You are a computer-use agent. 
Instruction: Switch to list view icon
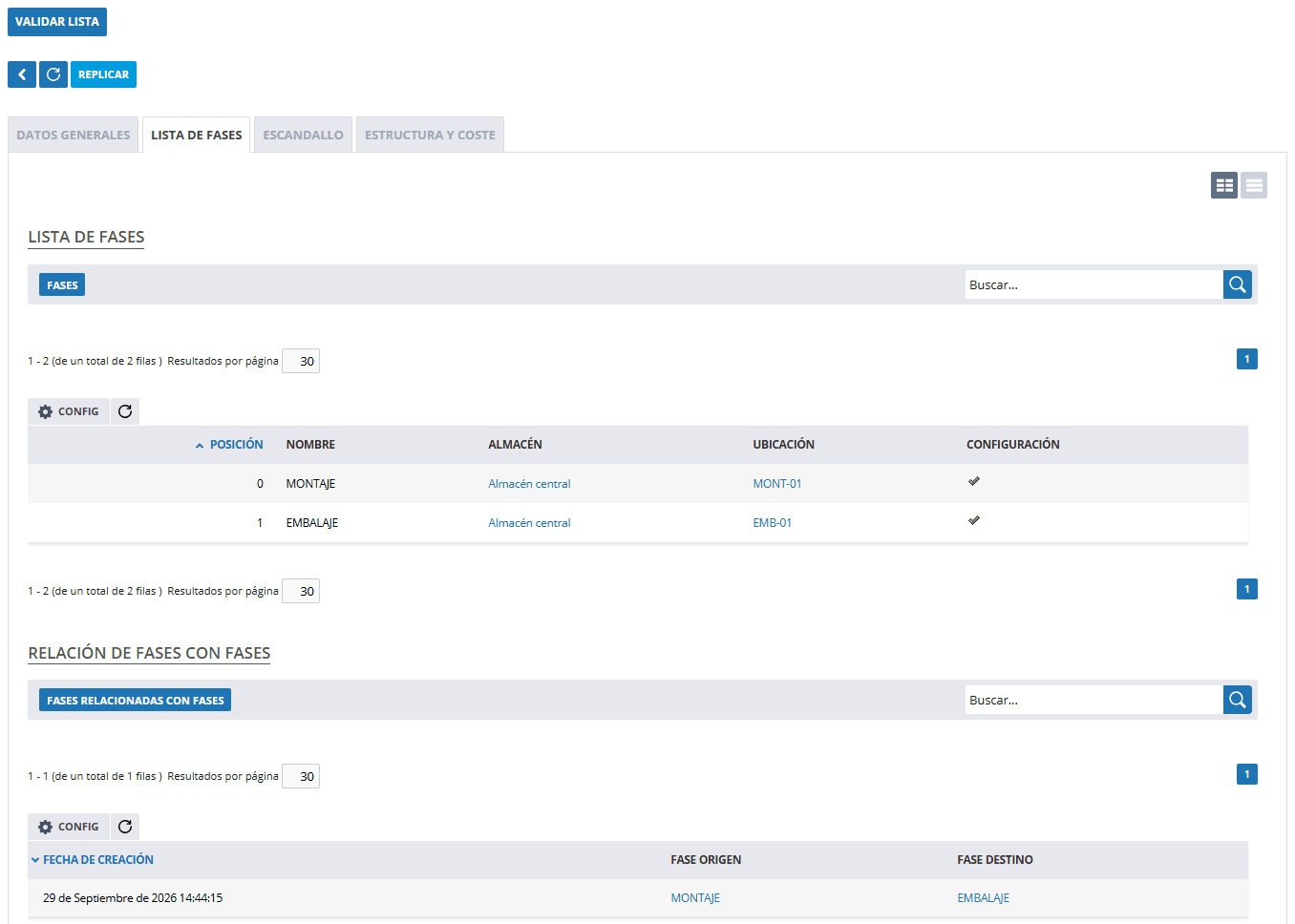1254,185
